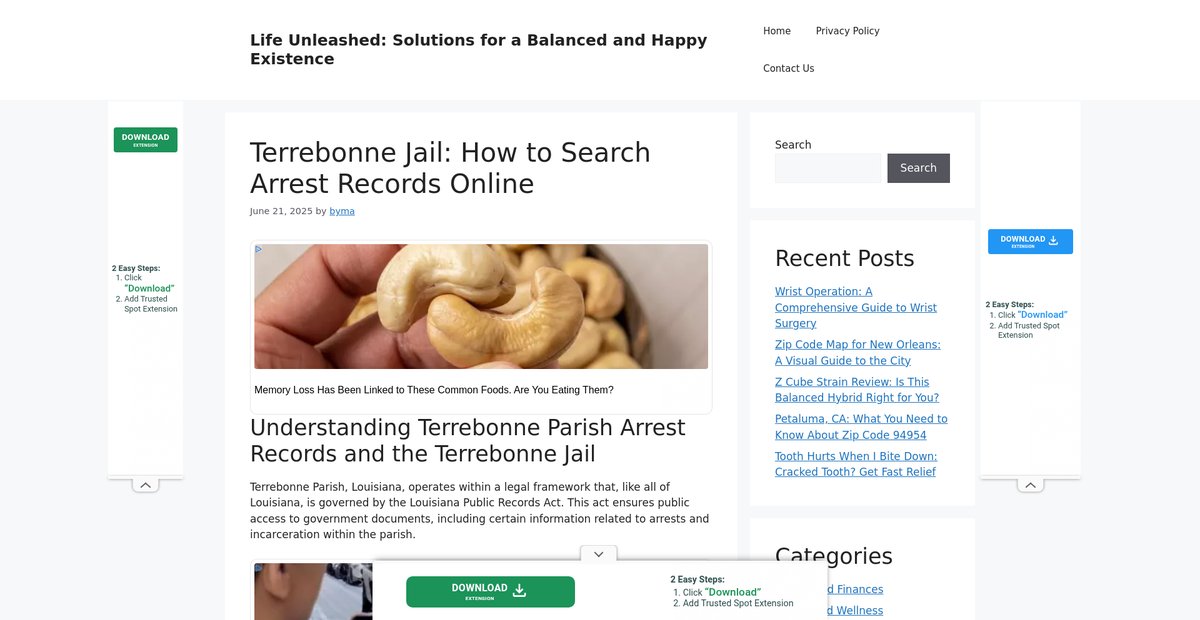
Task: Collapse the left sidebar ad with chevron
Action: tap(145, 485)
